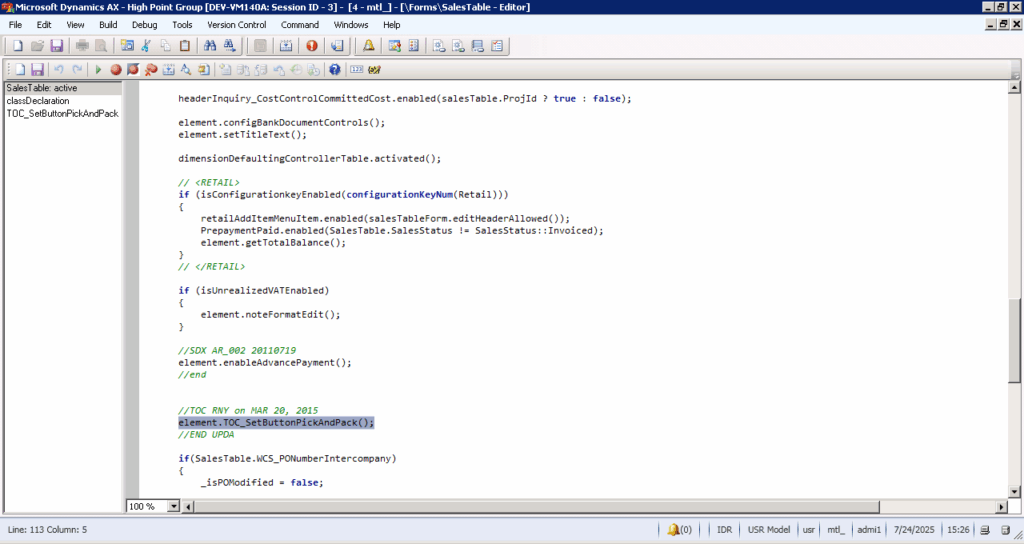
Task: Click the Print toolbar icon
Action: pyautogui.click(x=82, y=46)
